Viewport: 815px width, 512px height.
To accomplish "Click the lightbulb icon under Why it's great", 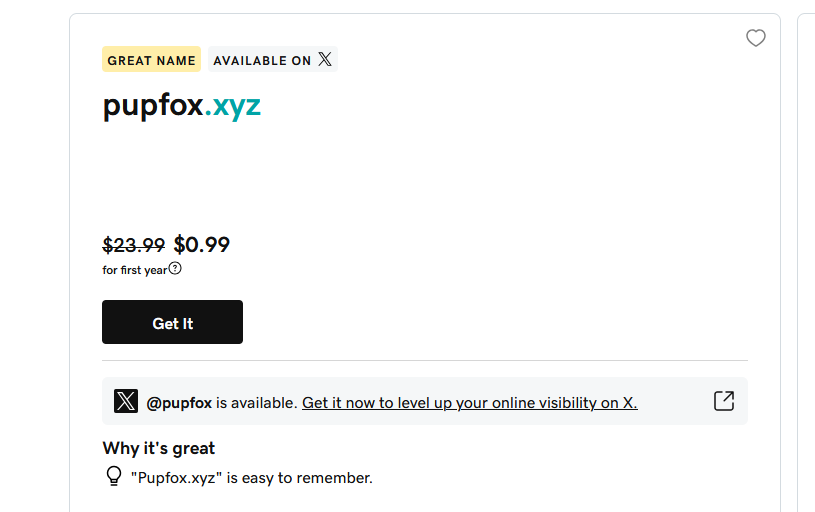I will [x=114, y=476].
